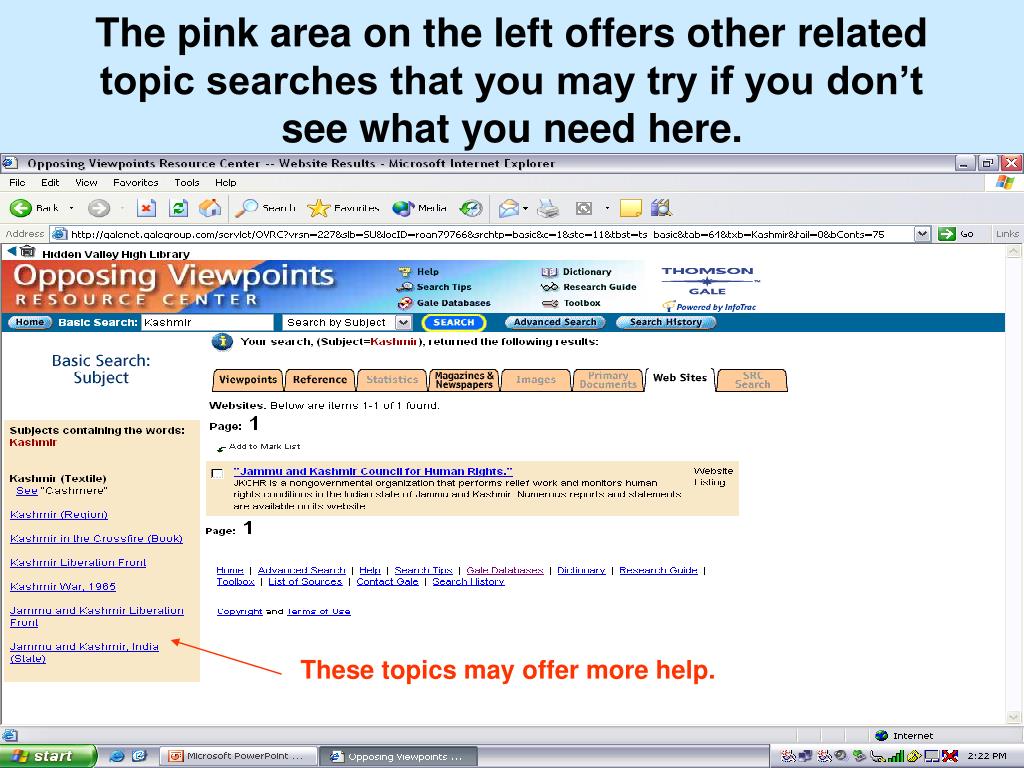Click List of Sources footer link
The width and height of the screenshot is (1024, 768).
[x=305, y=581]
